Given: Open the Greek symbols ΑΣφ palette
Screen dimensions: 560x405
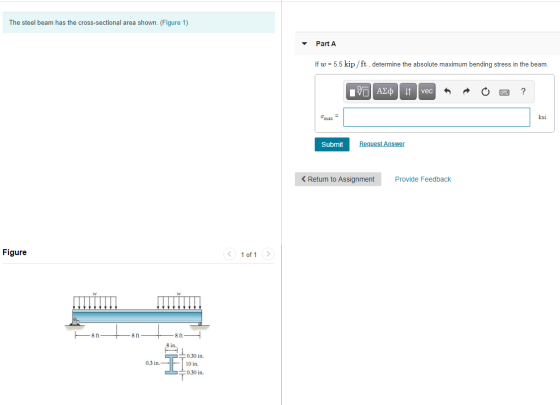Looking at the screenshot, I should pyautogui.click(x=385, y=91).
